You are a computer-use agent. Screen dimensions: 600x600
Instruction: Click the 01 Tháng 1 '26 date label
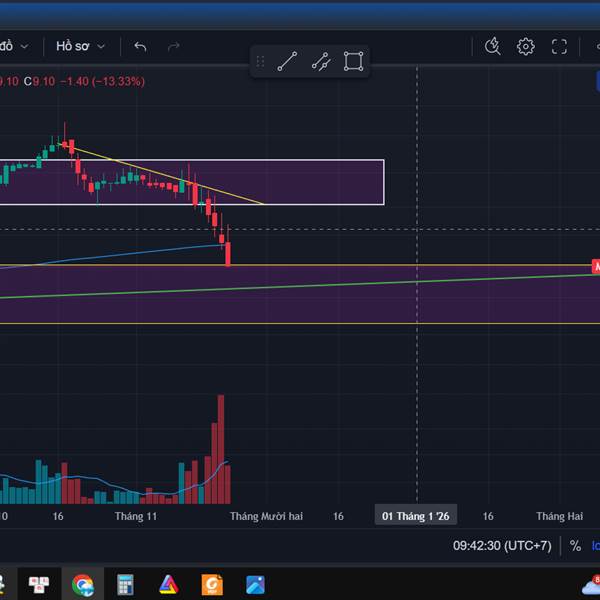(x=416, y=516)
